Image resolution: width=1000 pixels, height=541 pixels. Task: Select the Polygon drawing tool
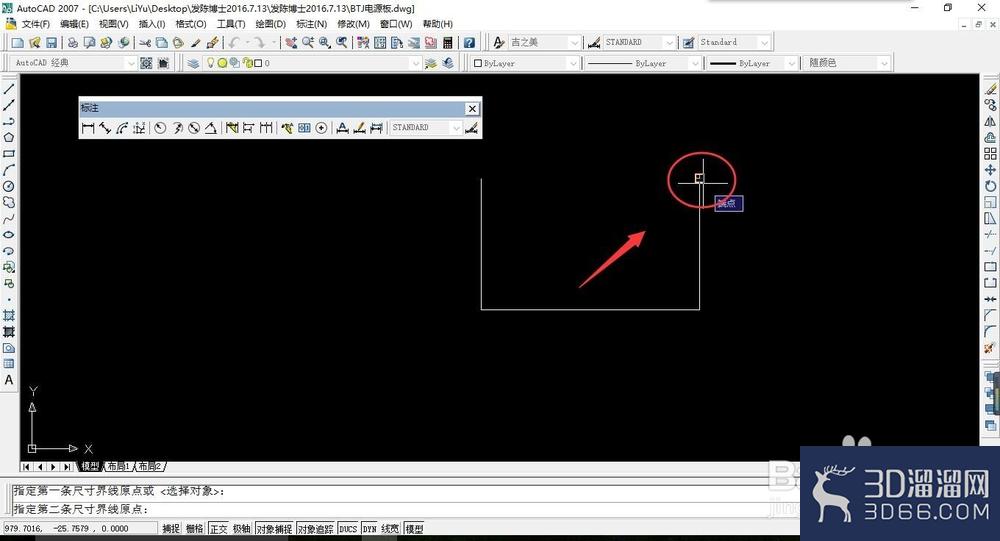click(x=9, y=137)
